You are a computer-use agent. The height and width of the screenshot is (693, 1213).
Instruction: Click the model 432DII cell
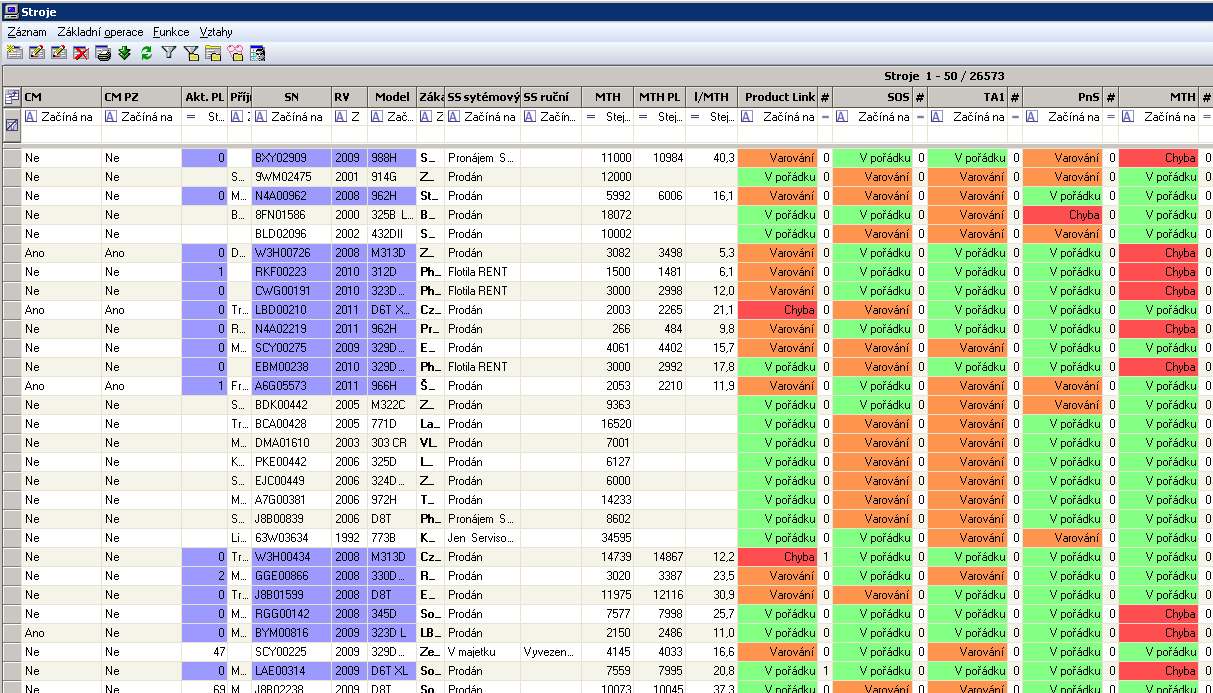(392, 234)
